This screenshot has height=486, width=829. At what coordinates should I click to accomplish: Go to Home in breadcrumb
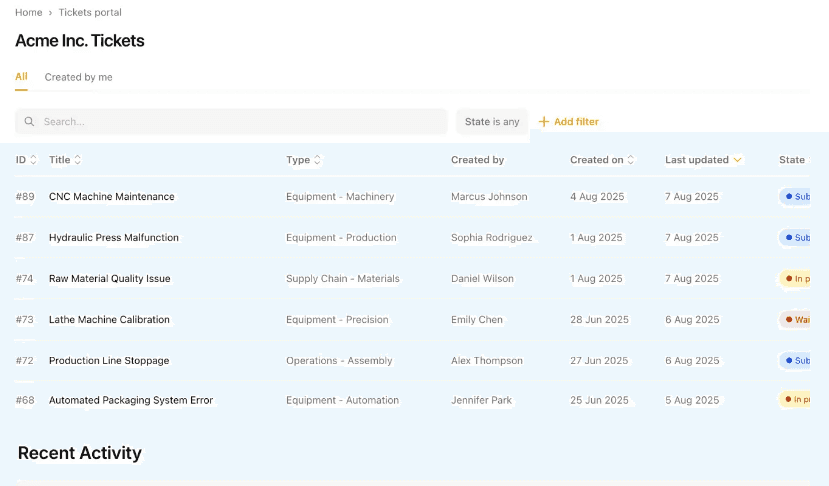point(29,12)
